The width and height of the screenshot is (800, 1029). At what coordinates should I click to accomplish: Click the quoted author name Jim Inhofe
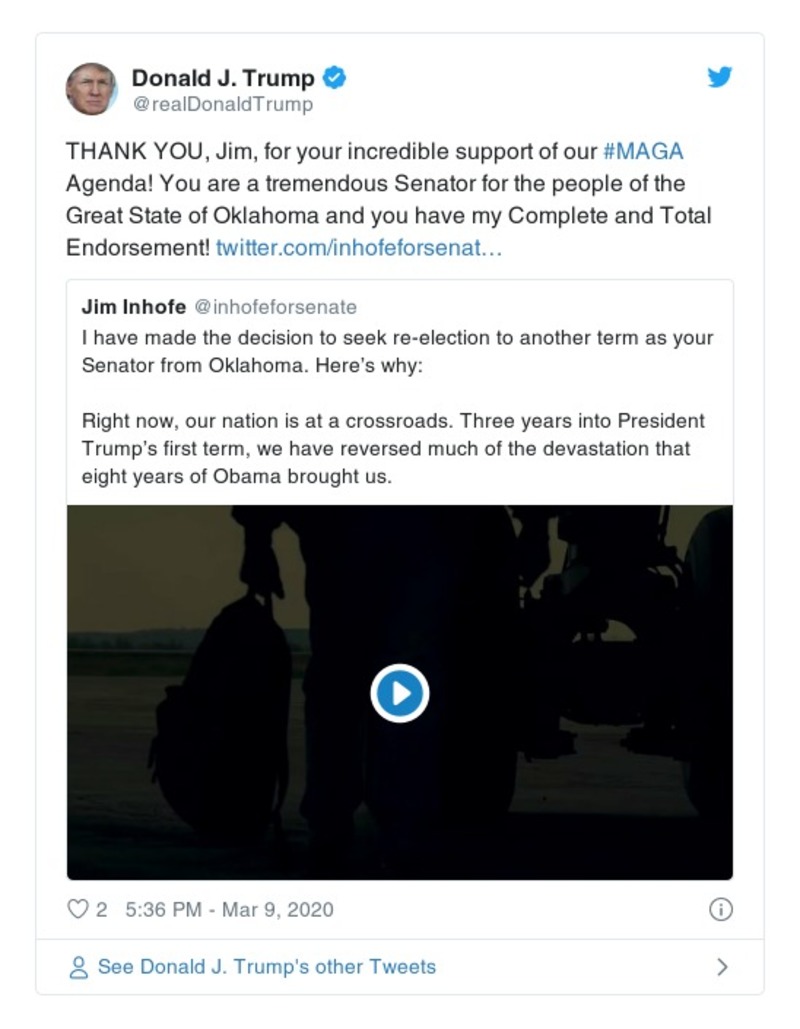click(x=132, y=307)
